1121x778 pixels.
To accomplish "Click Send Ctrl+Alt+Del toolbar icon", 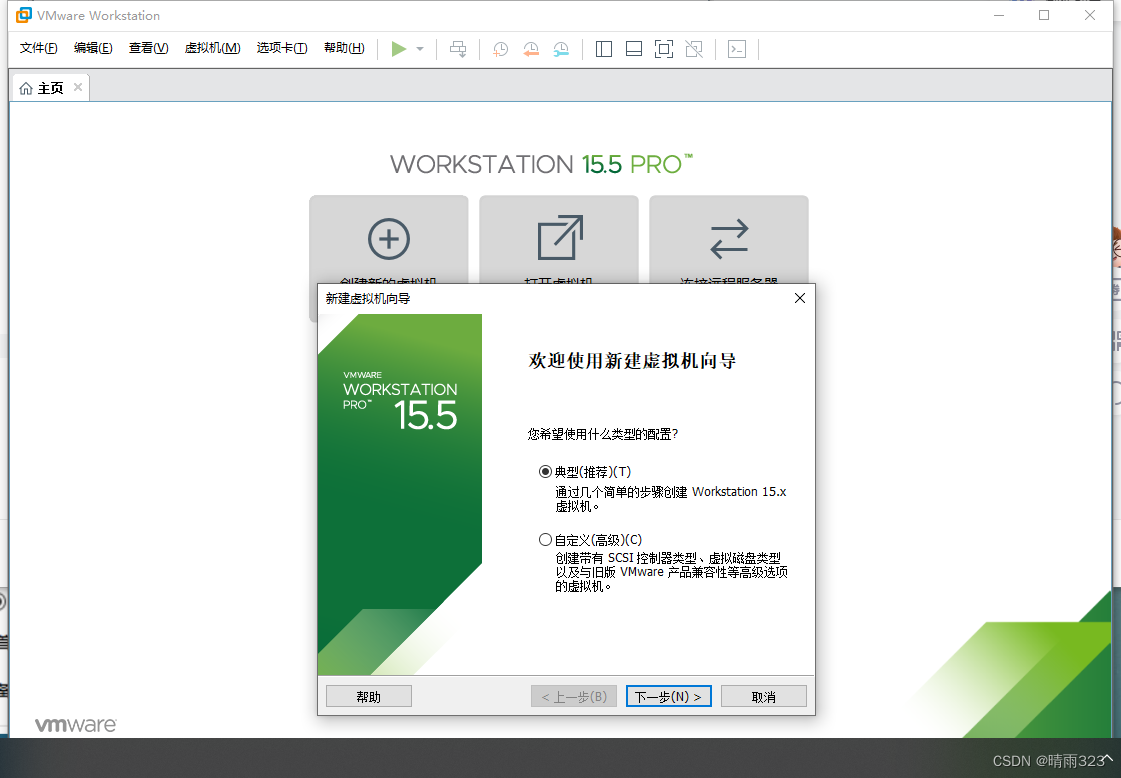I will click(x=458, y=49).
